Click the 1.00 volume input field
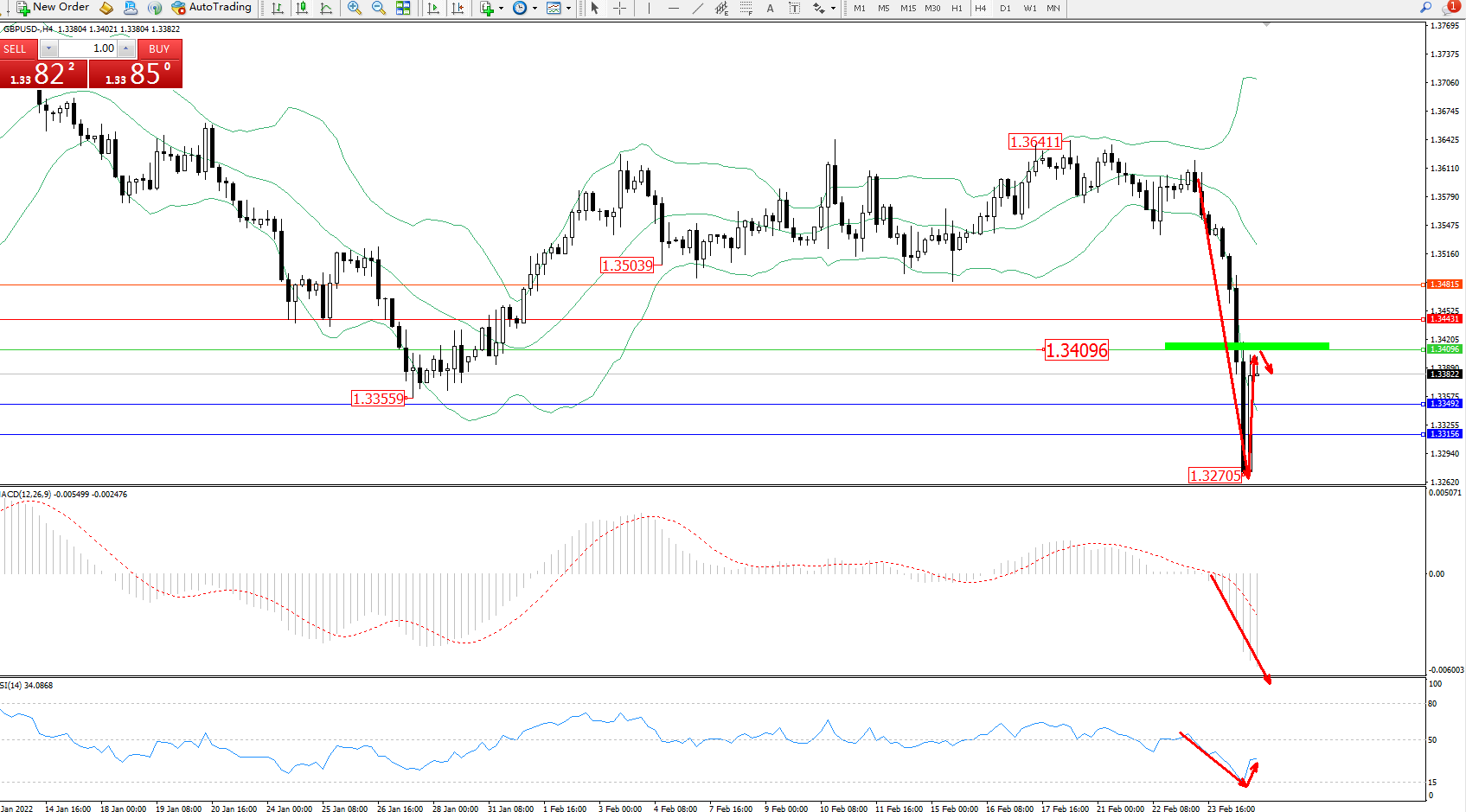 (x=89, y=48)
